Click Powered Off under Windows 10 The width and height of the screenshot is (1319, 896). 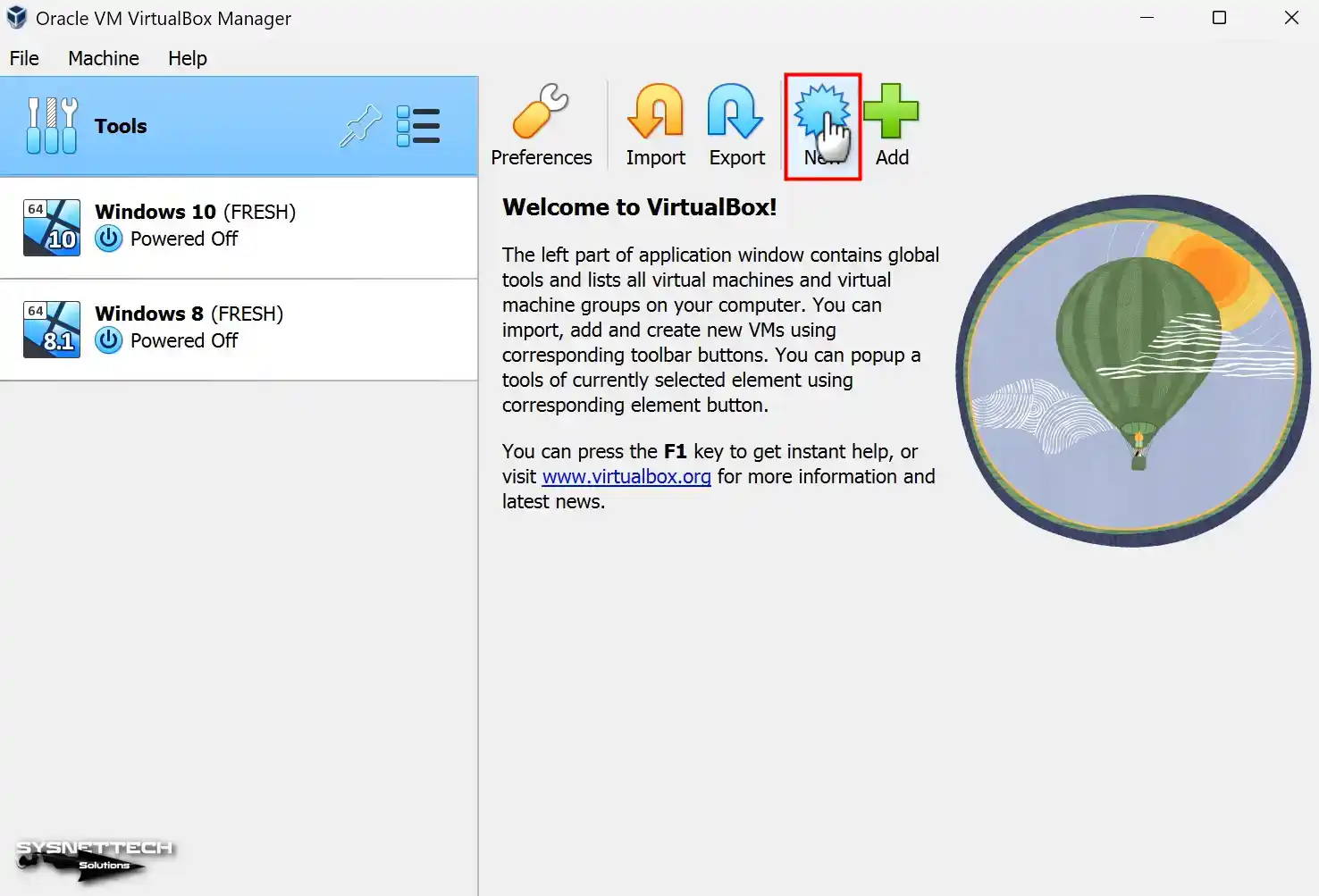tap(184, 239)
